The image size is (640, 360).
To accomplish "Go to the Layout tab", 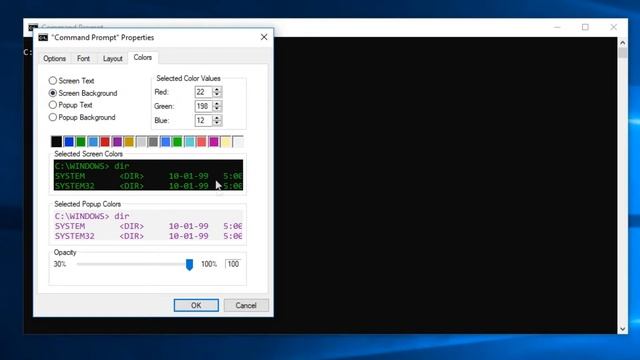I will click(x=113, y=58).
